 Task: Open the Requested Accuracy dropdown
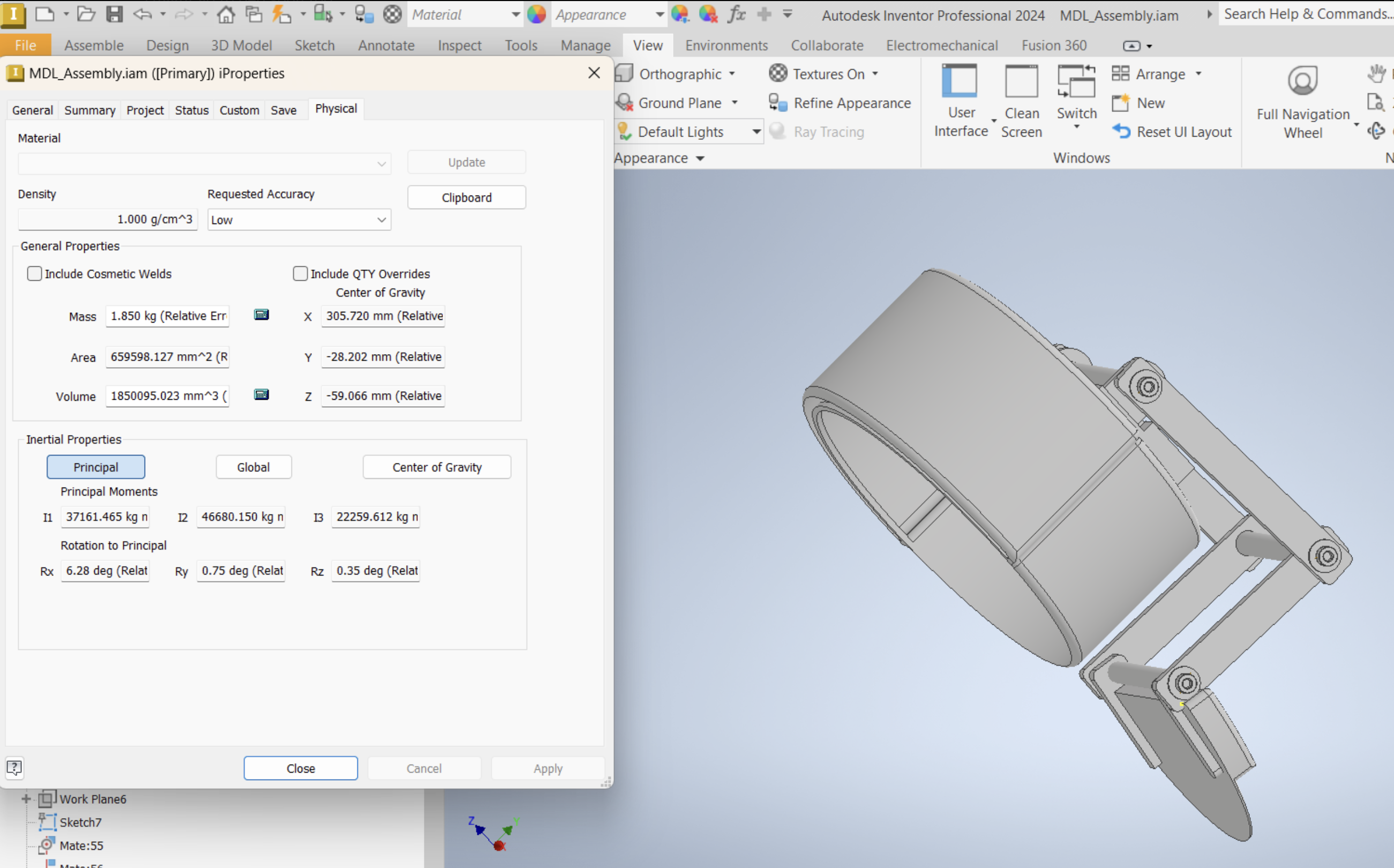298,220
